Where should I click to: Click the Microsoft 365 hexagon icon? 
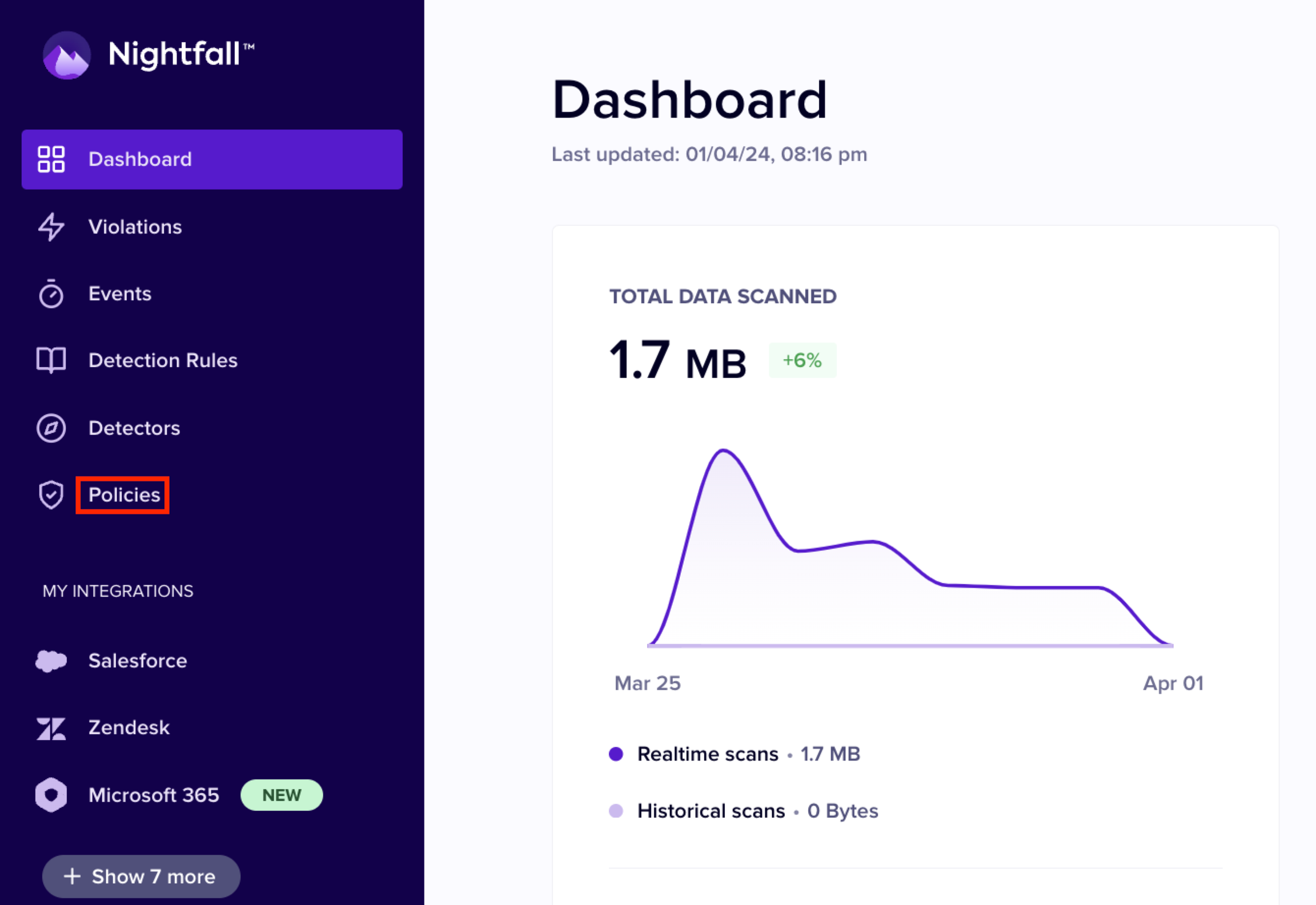click(x=51, y=795)
